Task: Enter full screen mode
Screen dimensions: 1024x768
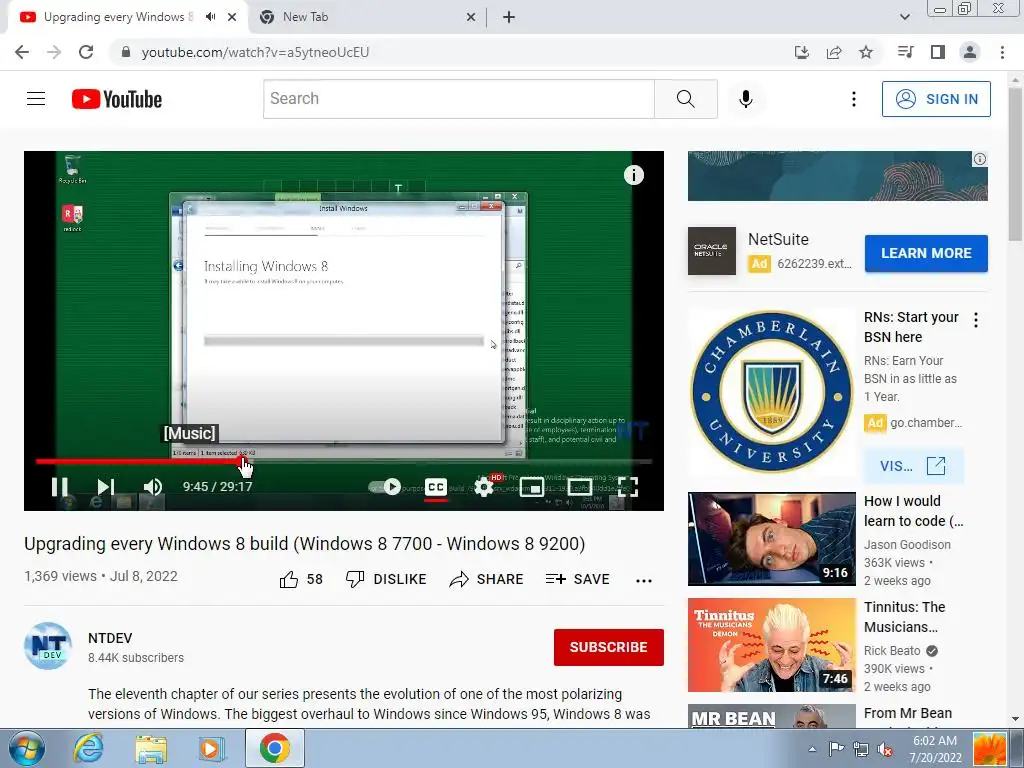Action: (x=628, y=487)
